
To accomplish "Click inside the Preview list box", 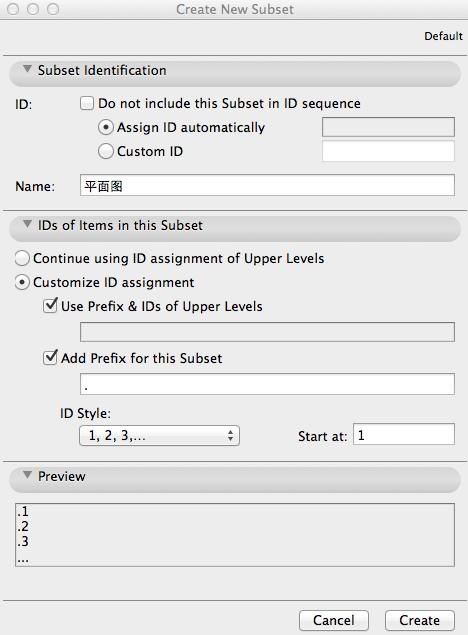I will tap(235, 535).
